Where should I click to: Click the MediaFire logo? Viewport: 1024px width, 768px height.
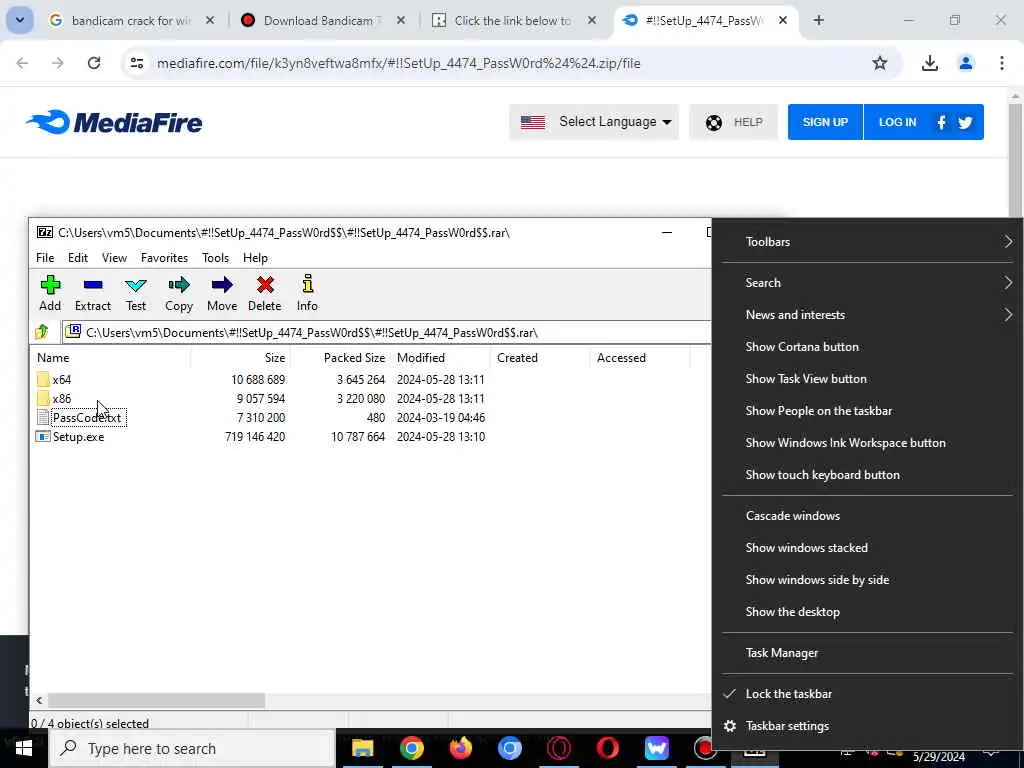pyautogui.click(x=114, y=122)
